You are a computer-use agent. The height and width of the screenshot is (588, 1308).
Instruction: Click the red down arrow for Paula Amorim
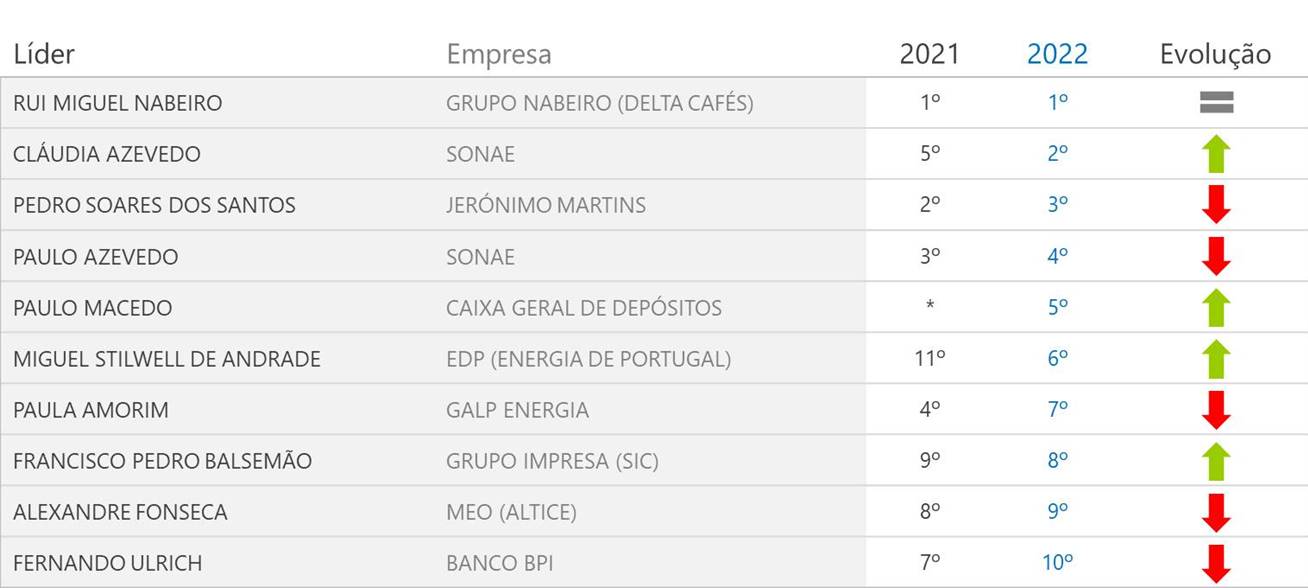(x=1216, y=410)
